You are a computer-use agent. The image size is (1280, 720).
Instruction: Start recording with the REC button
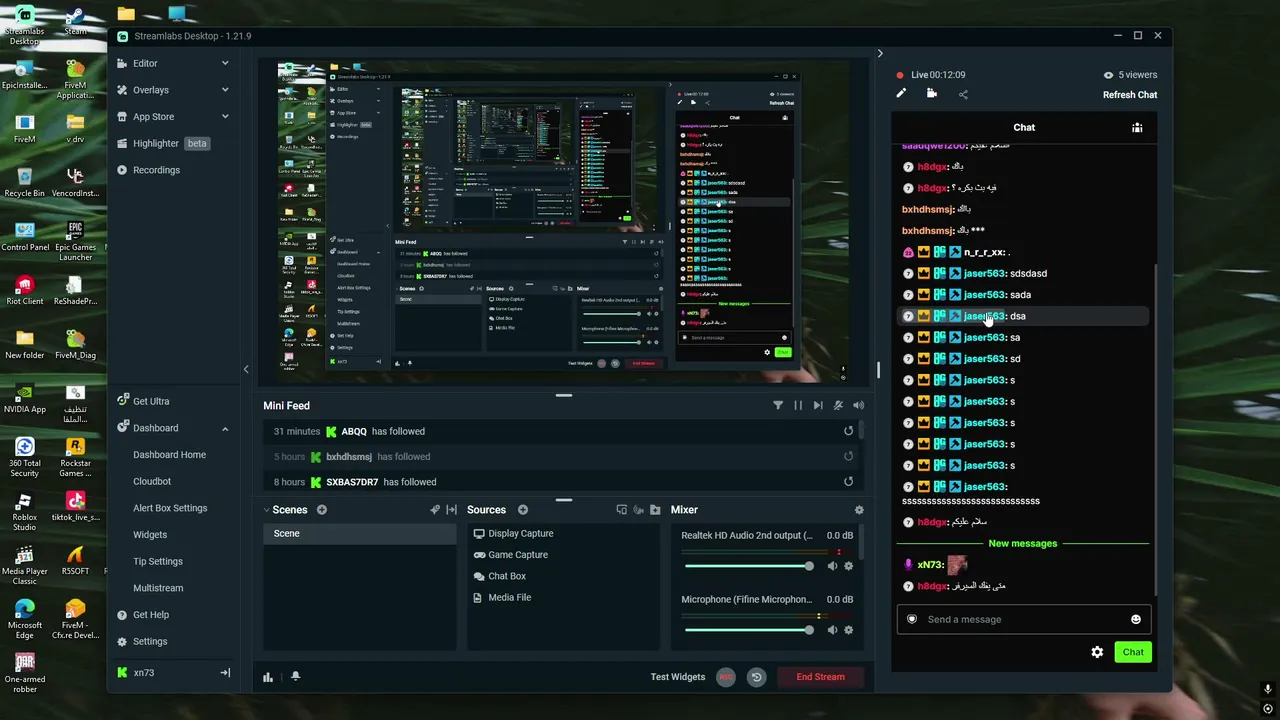[x=726, y=677]
